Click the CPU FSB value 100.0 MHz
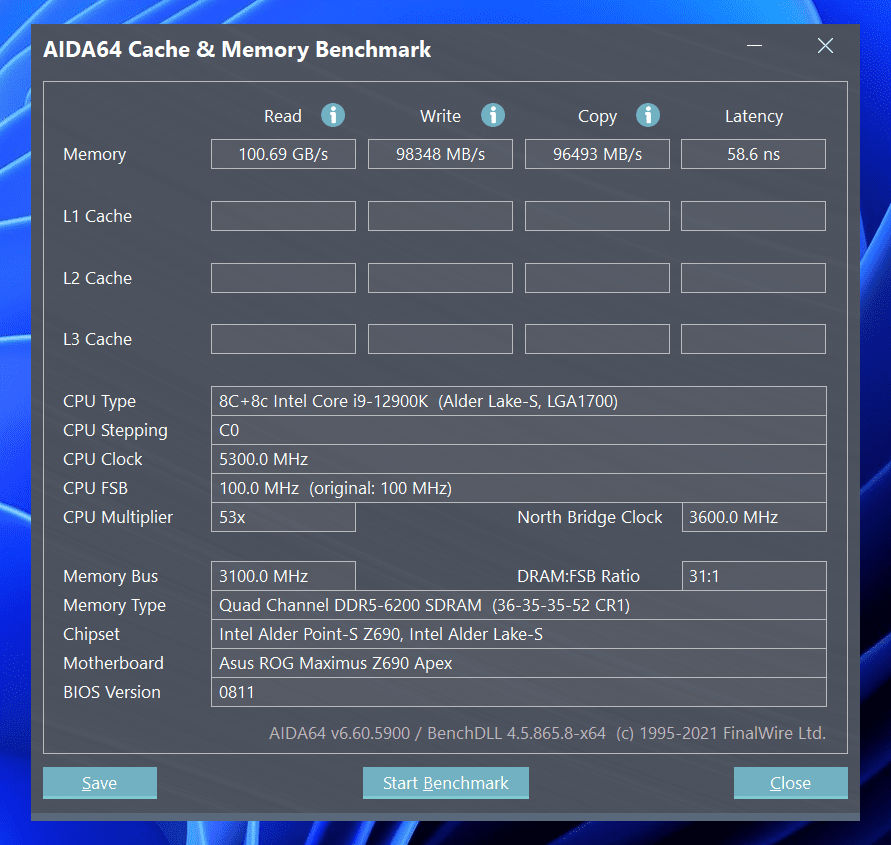The height and width of the screenshot is (845, 891). pos(519,488)
